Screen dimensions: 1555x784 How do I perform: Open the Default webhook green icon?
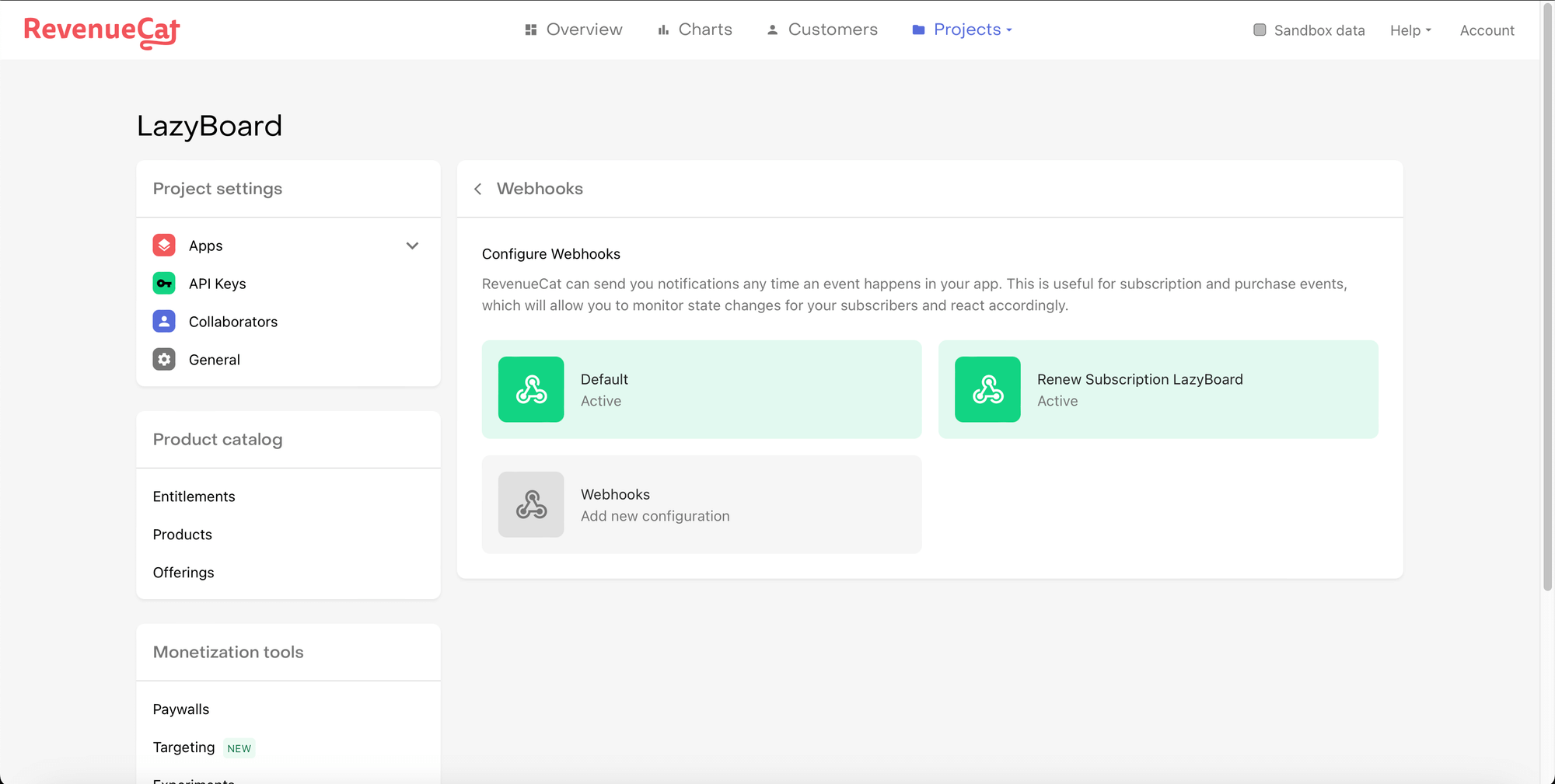(531, 389)
